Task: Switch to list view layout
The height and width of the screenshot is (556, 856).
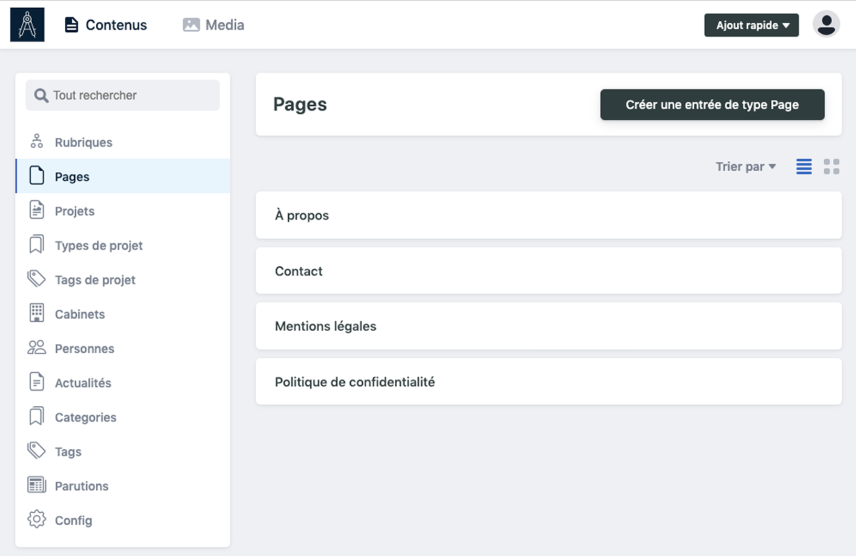Action: [x=804, y=167]
